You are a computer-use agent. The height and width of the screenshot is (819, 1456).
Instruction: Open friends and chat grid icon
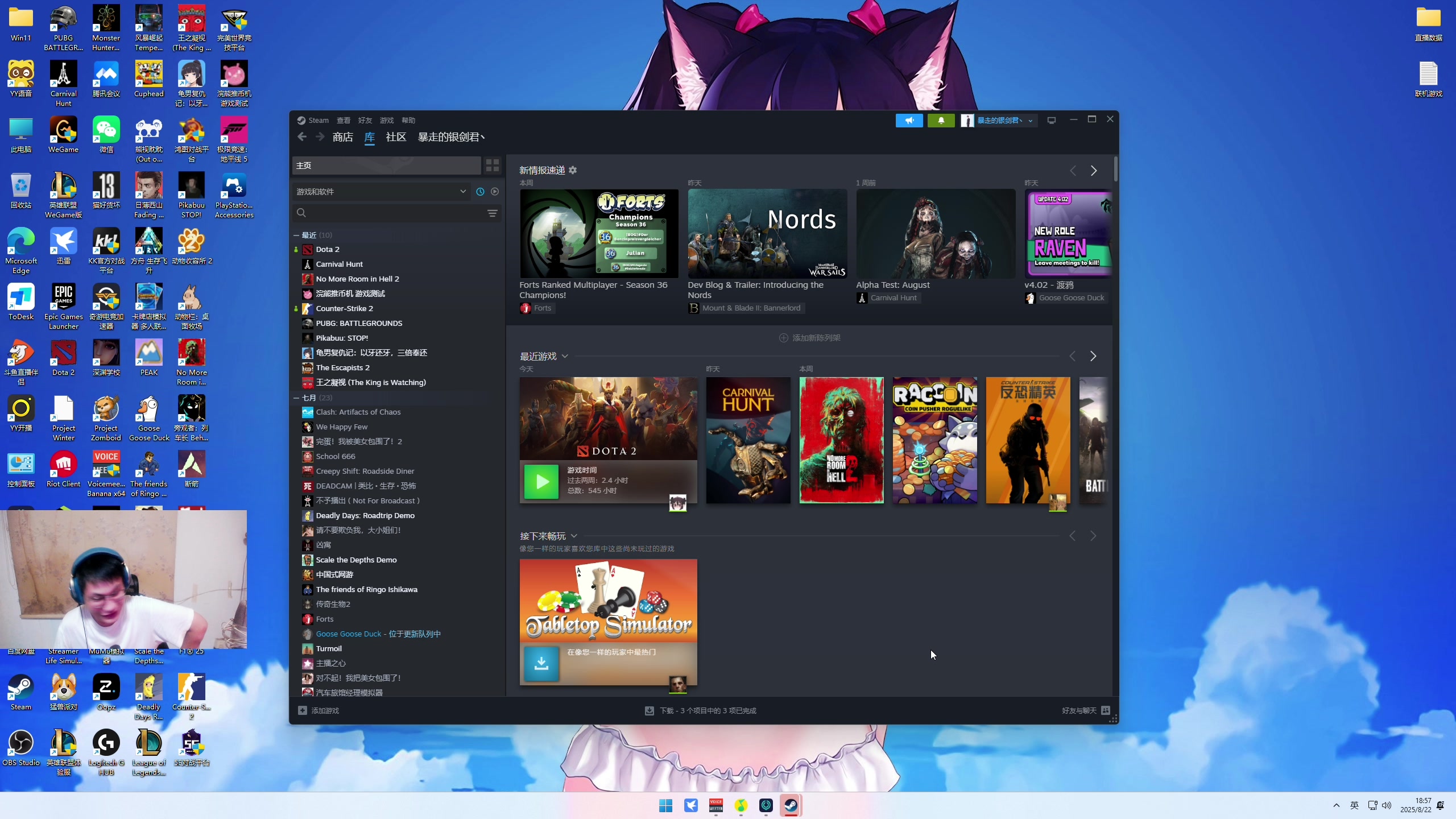(x=1106, y=710)
